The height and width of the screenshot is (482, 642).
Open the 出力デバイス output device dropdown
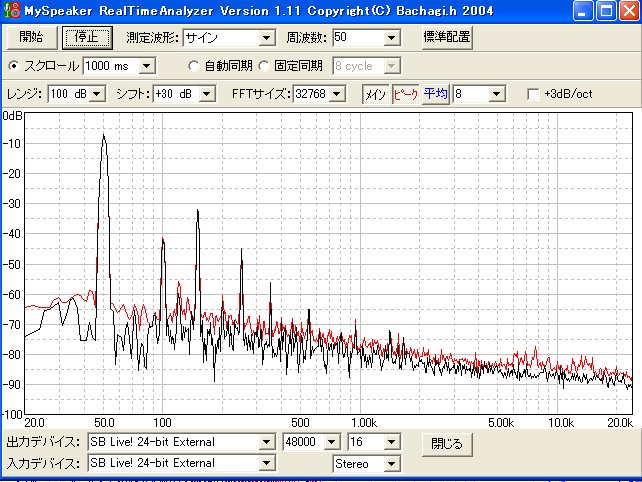point(180,442)
